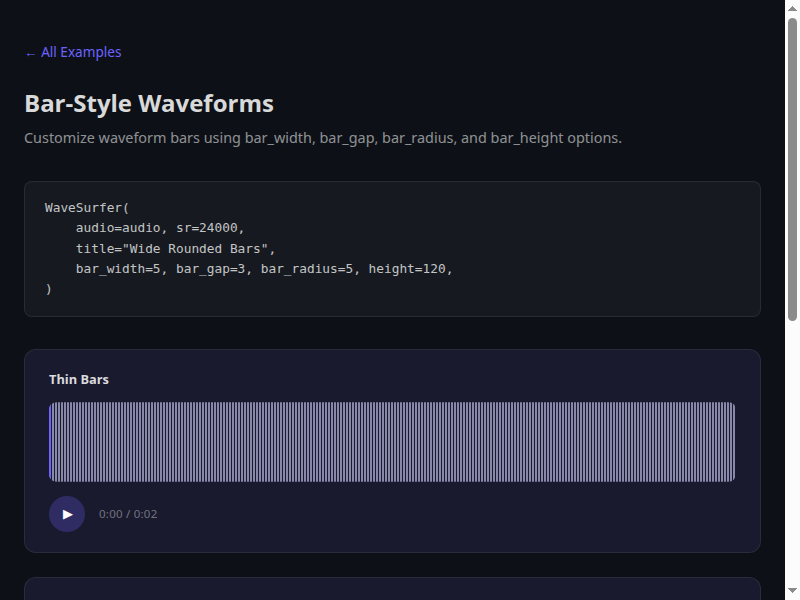Screen dimensions: 800x600
Task: Click the Thin Bars title
Action: (x=79, y=380)
